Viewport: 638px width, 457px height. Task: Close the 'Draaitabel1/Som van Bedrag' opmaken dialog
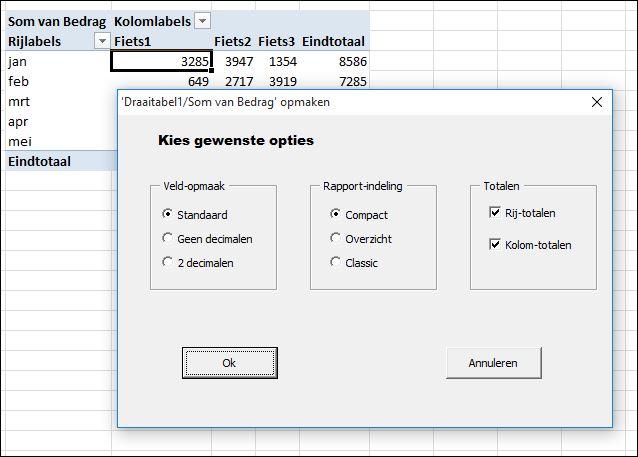pos(596,102)
